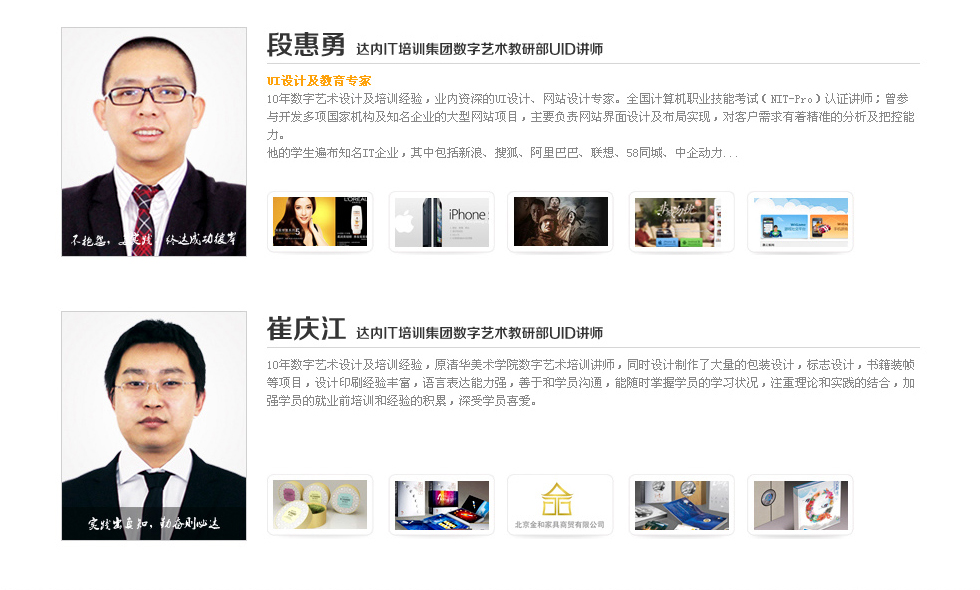980x590 pixels.
Task: Open the gold furniture company logo thumbnail
Action: click(x=561, y=505)
